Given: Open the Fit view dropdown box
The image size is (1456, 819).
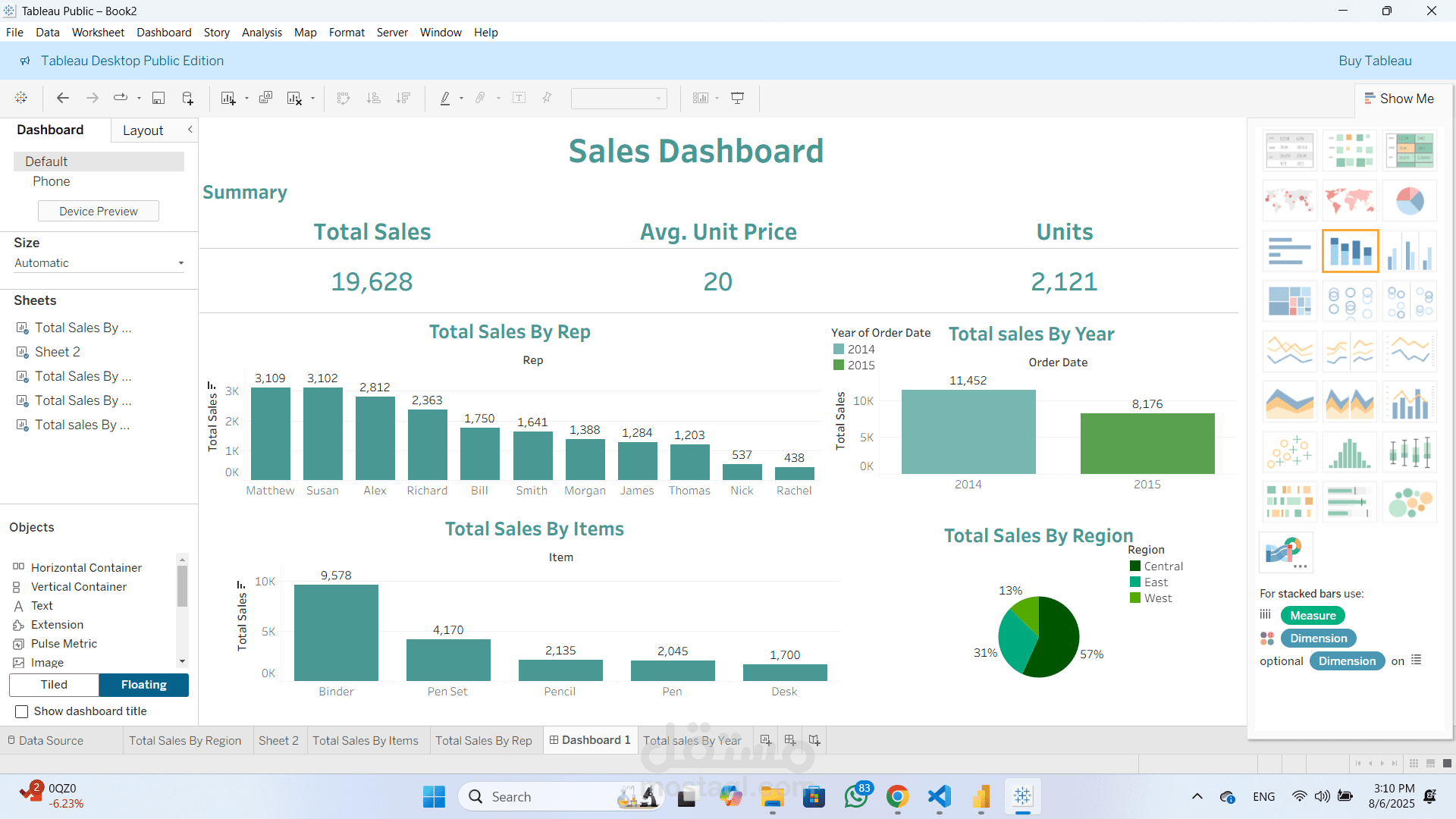Looking at the screenshot, I should 619,98.
